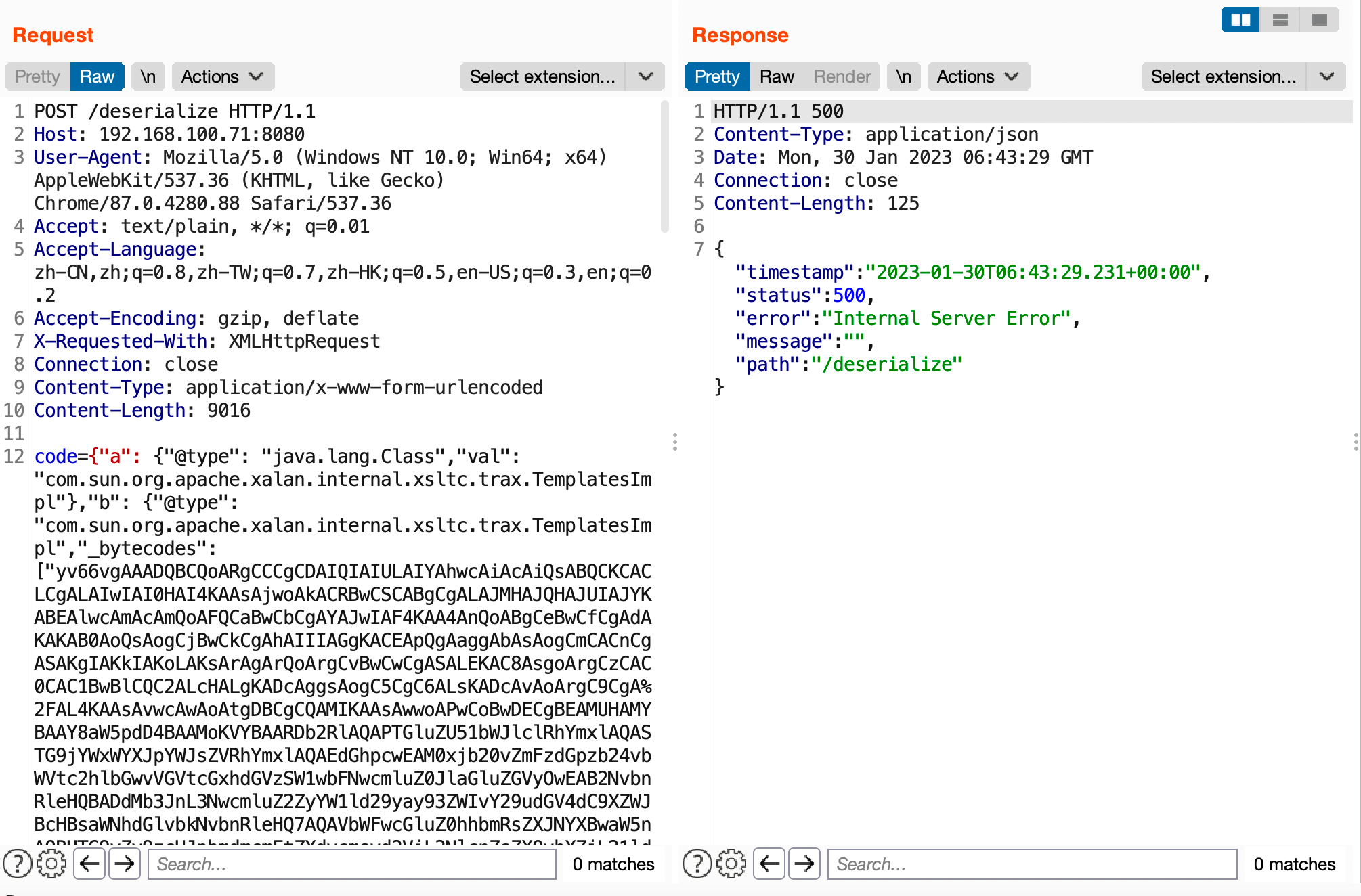
Task: Click the Response search input field
Action: [x=1032, y=864]
